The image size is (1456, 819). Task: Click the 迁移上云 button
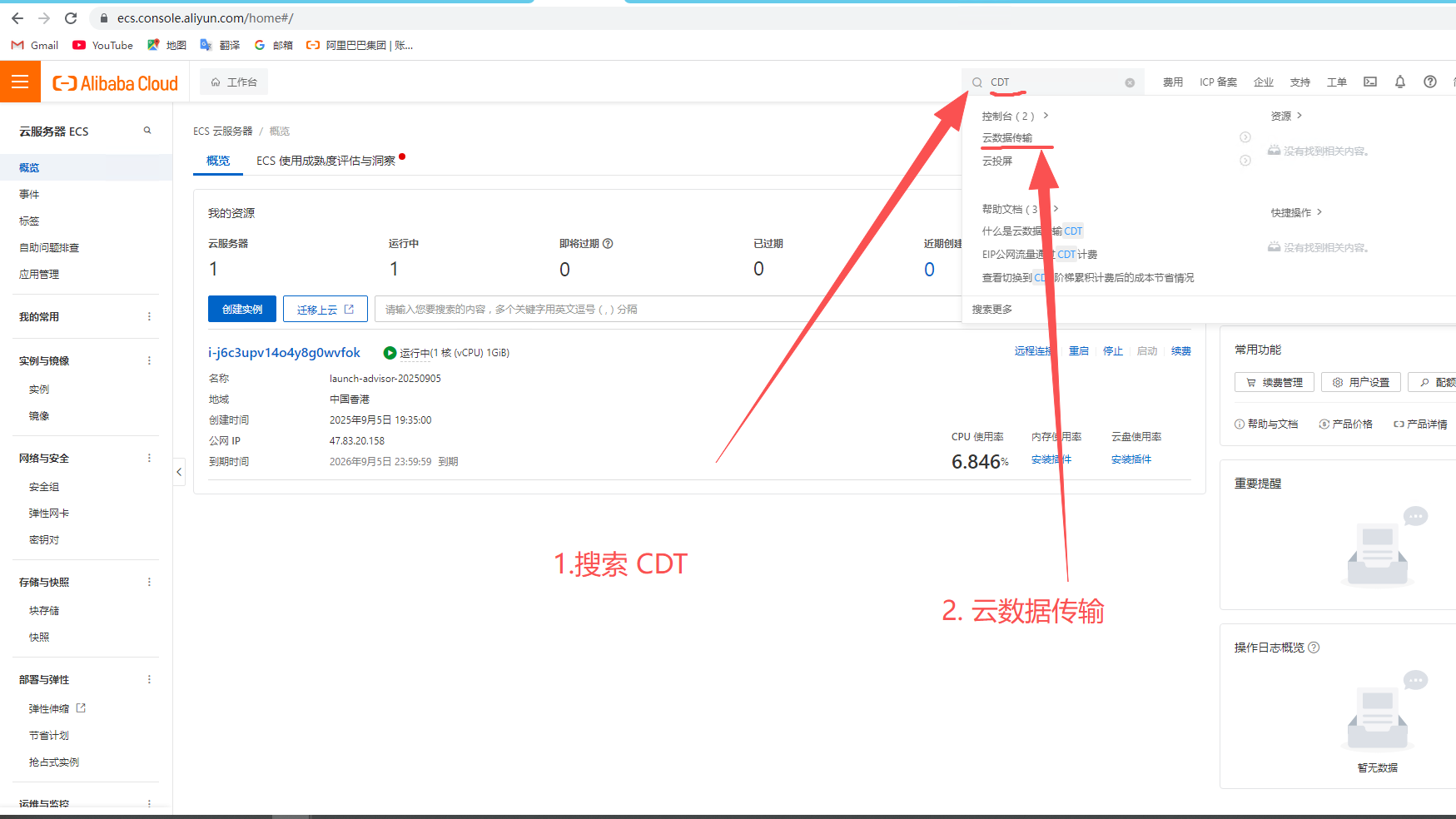tap(325, 309)
